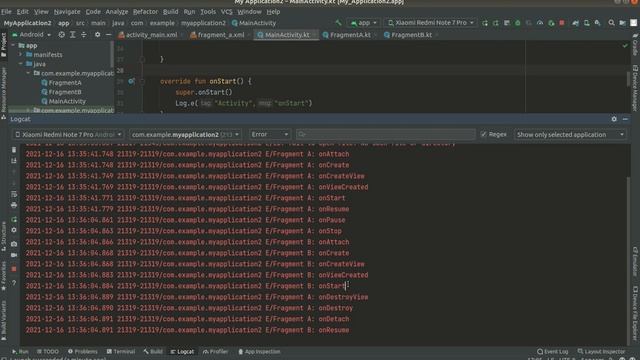The image size is (640, 360).
Task: Open the App Inspection tool window
Action: coord(259,351)
